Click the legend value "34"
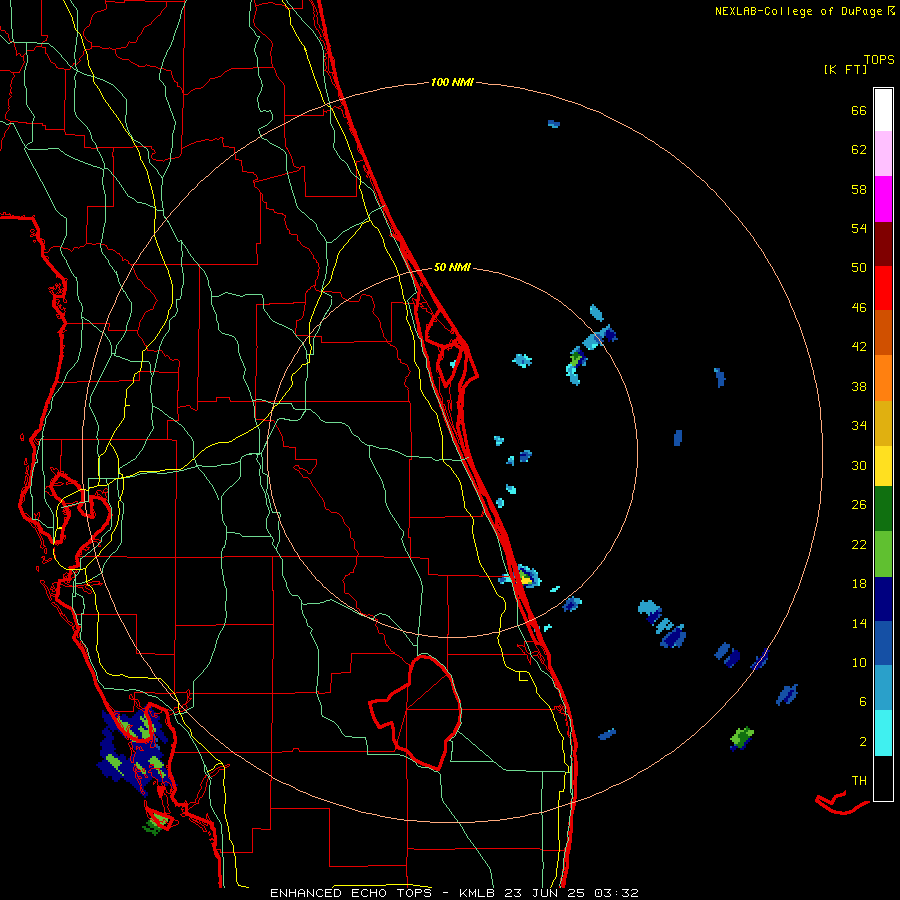This screenshot has height=900, width=900. [x=859, y=426]
